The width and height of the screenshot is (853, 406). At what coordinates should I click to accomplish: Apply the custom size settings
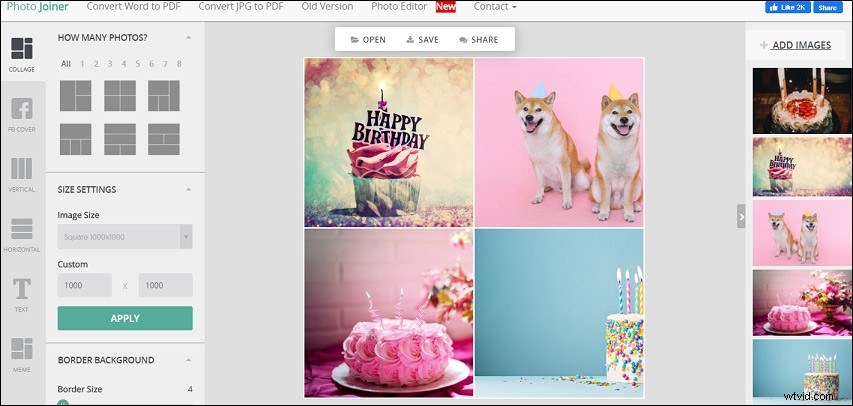pyautogui.click(x=125, y=318)
